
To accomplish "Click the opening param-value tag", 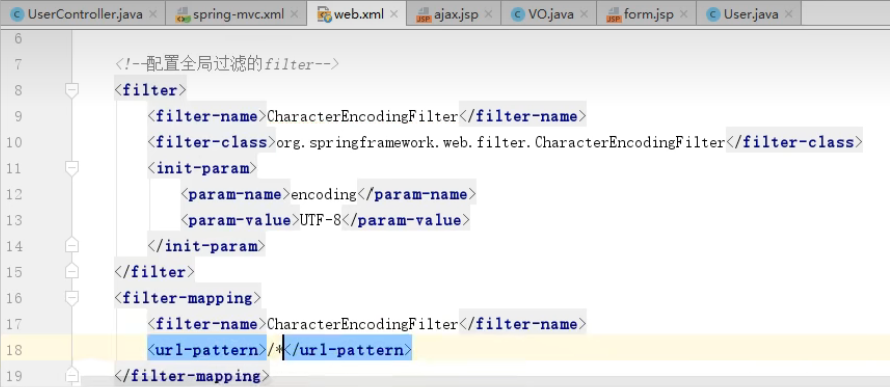I will (x=240, y=220).
